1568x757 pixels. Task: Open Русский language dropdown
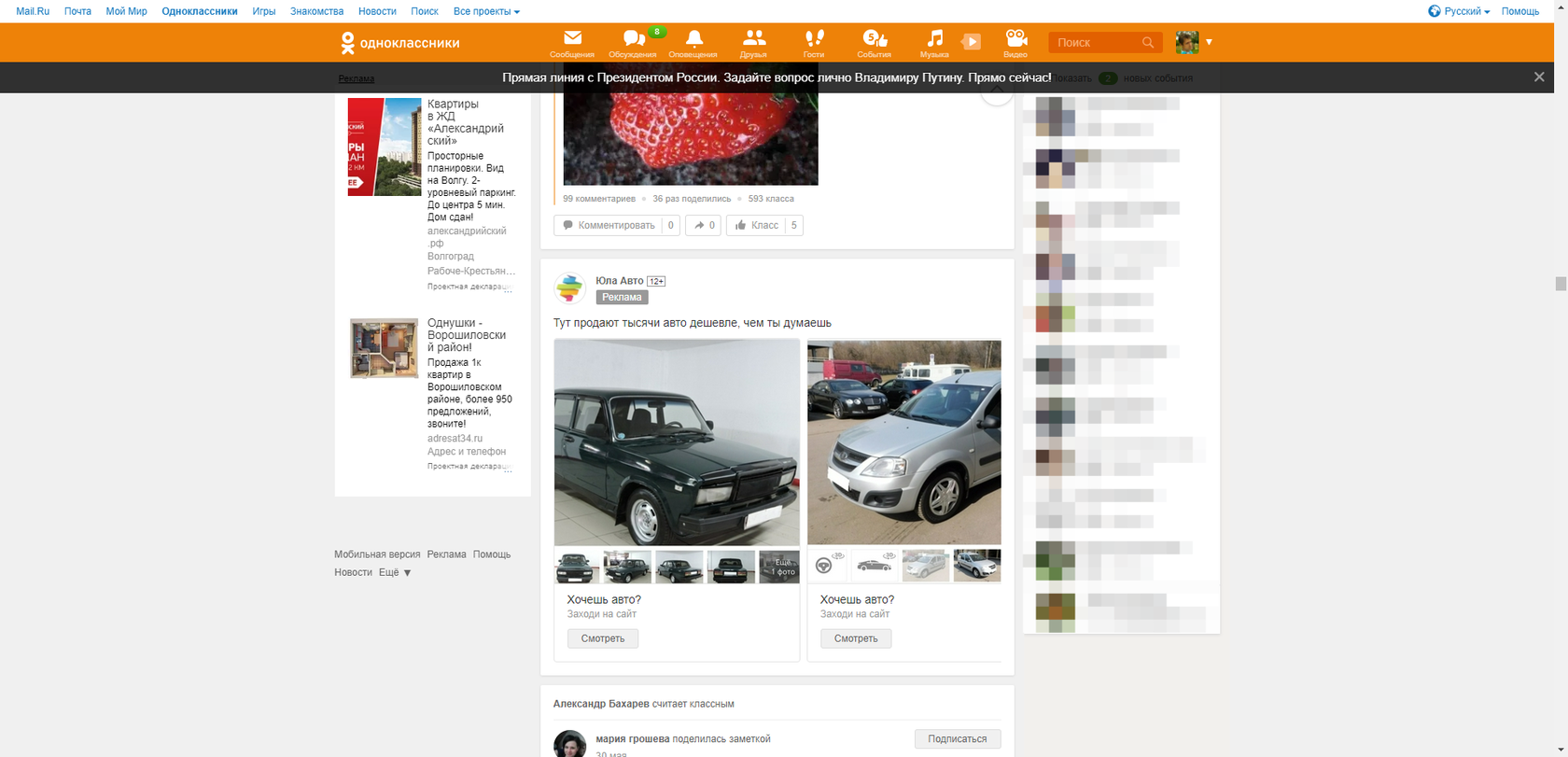tap(1459, 11)
